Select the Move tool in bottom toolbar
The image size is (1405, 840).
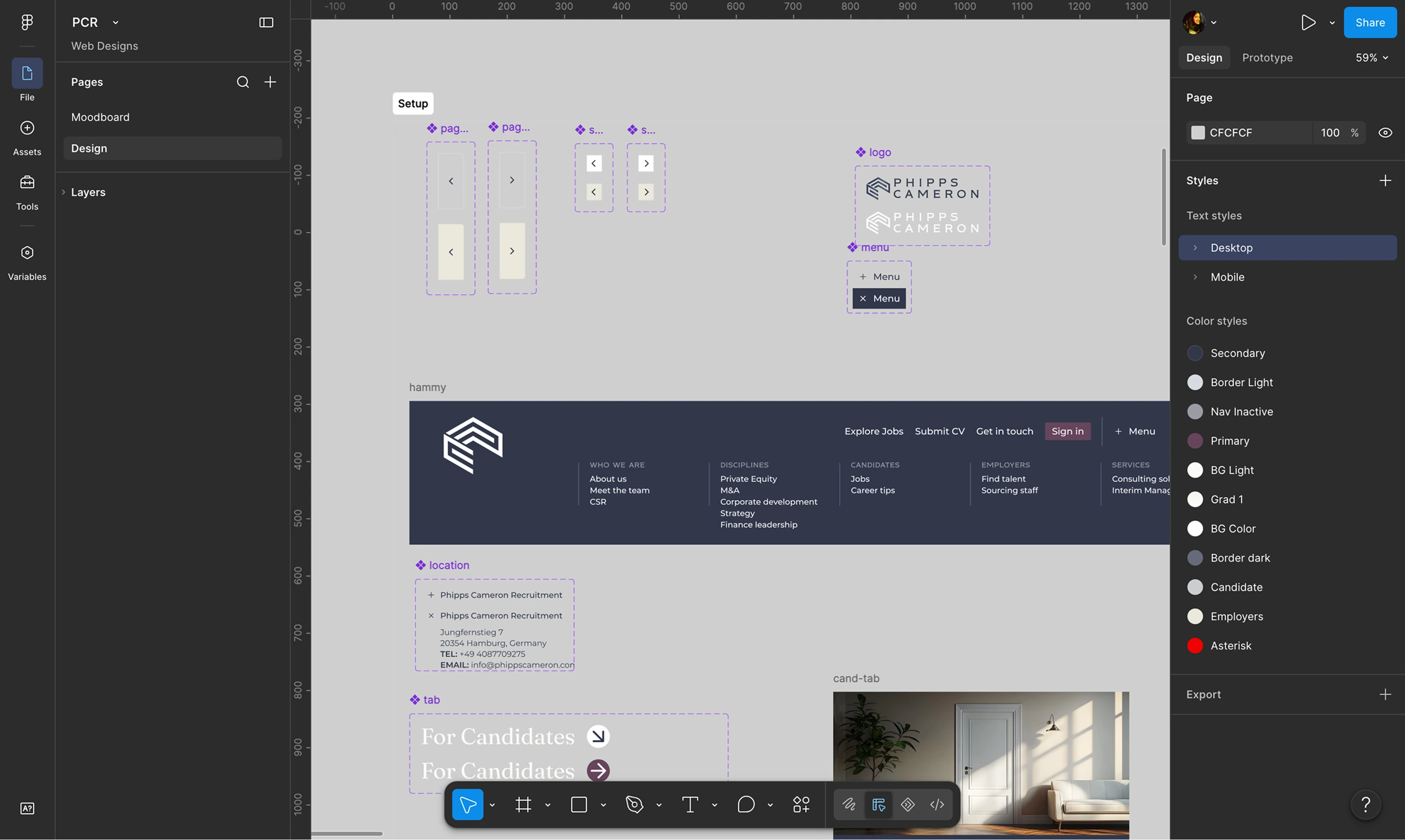(467, 804)
